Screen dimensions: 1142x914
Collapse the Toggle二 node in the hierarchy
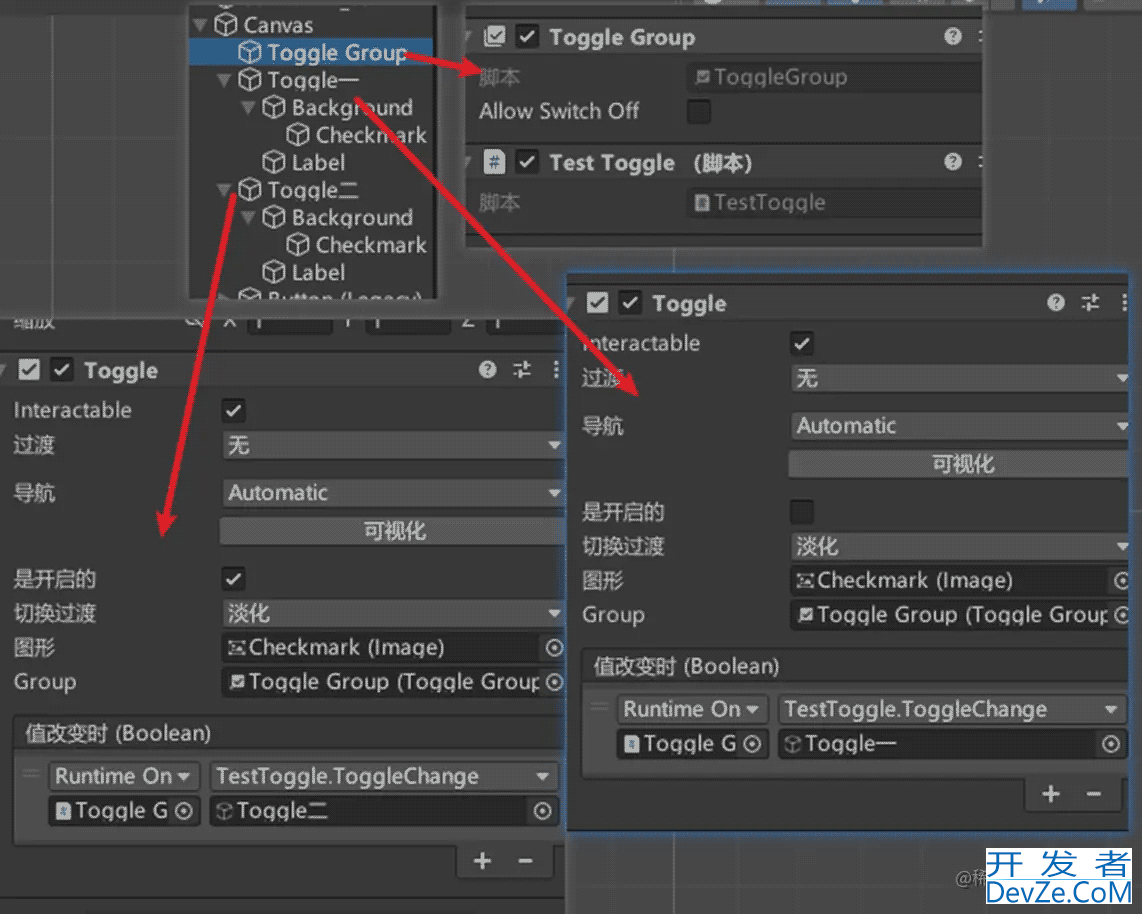click(224, 189)
